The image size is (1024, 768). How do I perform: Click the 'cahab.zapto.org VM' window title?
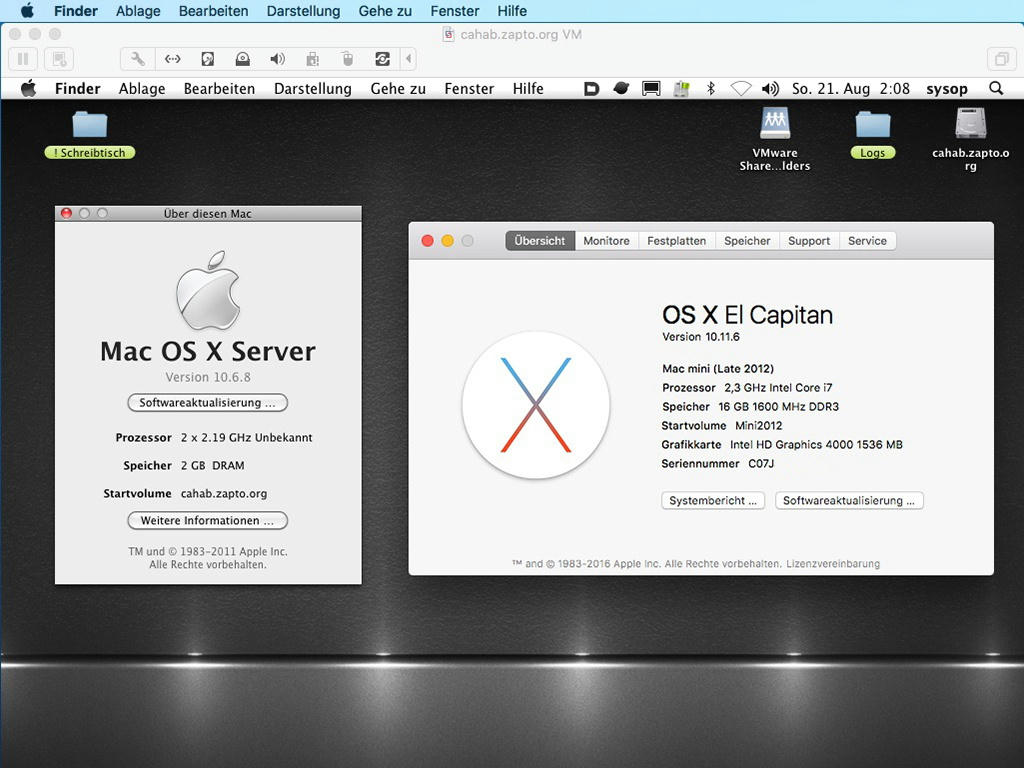pyautogui.click(x=520, y=35)
